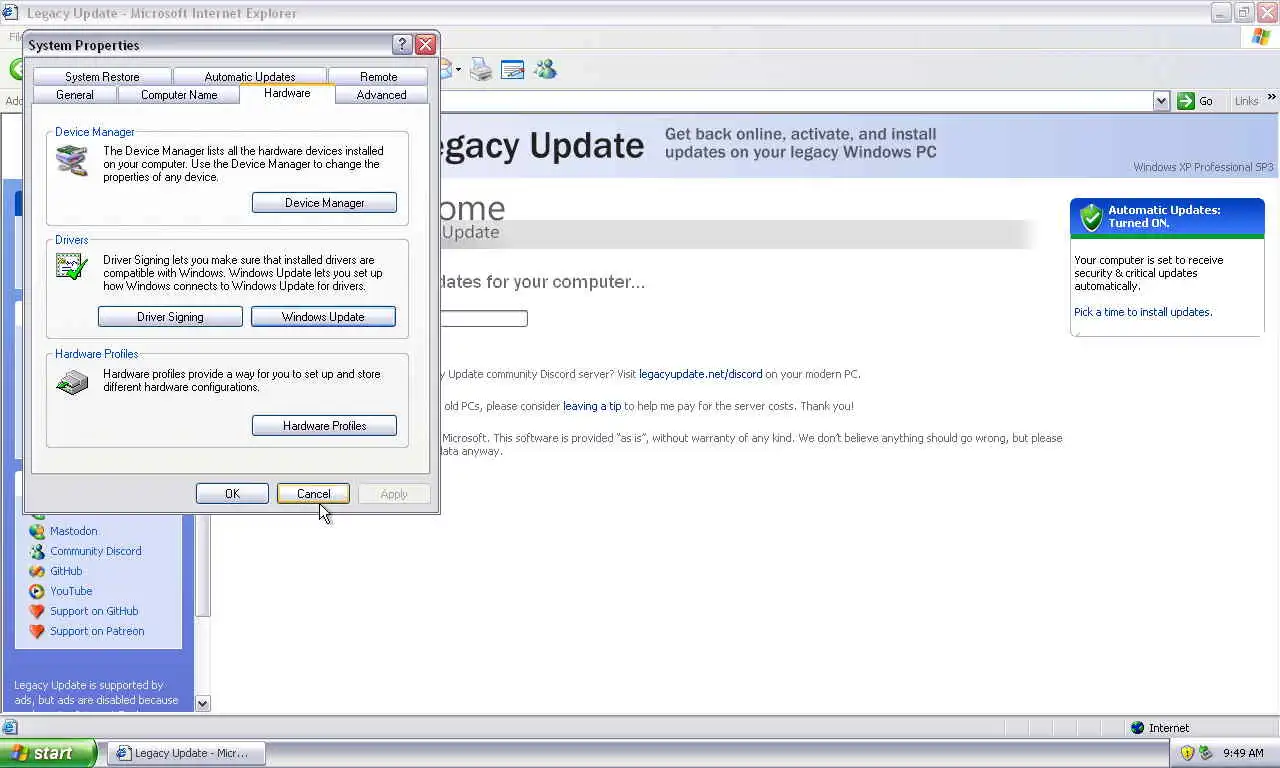
Task: Click the taskbar clock showing 9:49 AM
Action: (x=1243, y=753)
